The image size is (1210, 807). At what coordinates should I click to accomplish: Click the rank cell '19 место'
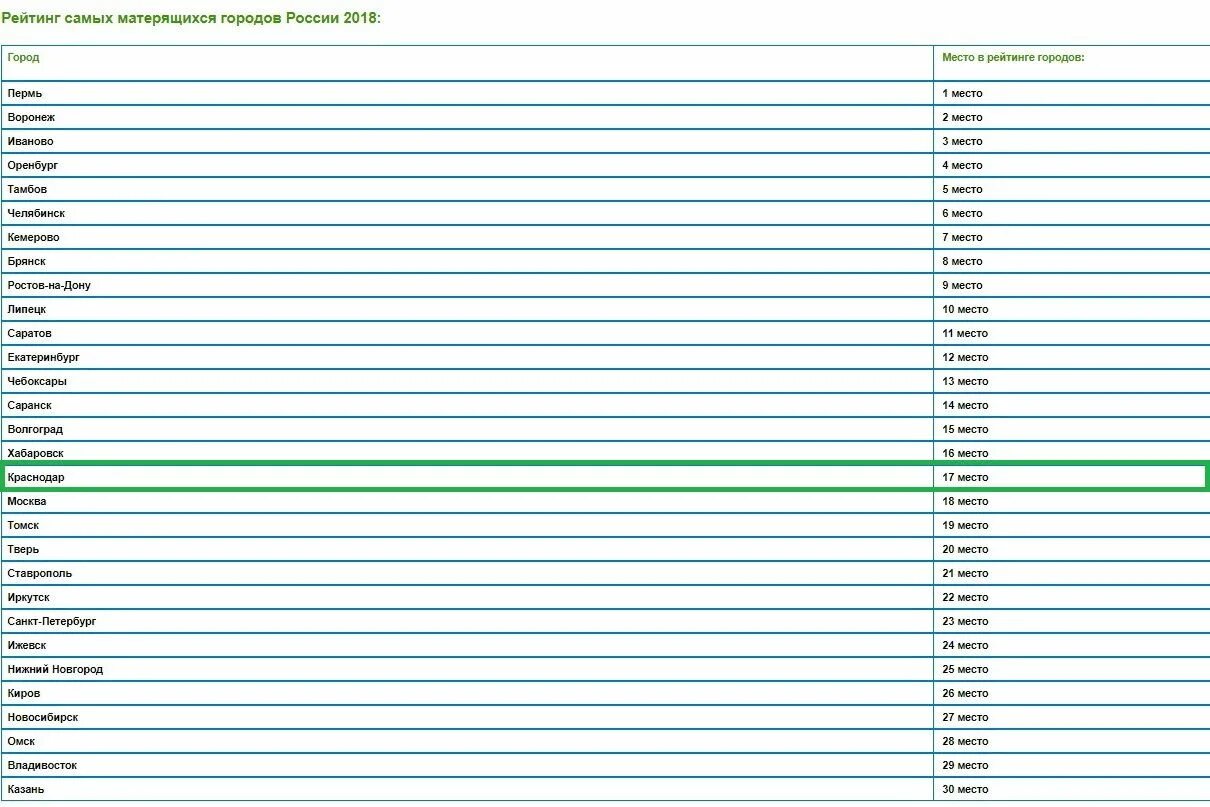(1072, 525)
